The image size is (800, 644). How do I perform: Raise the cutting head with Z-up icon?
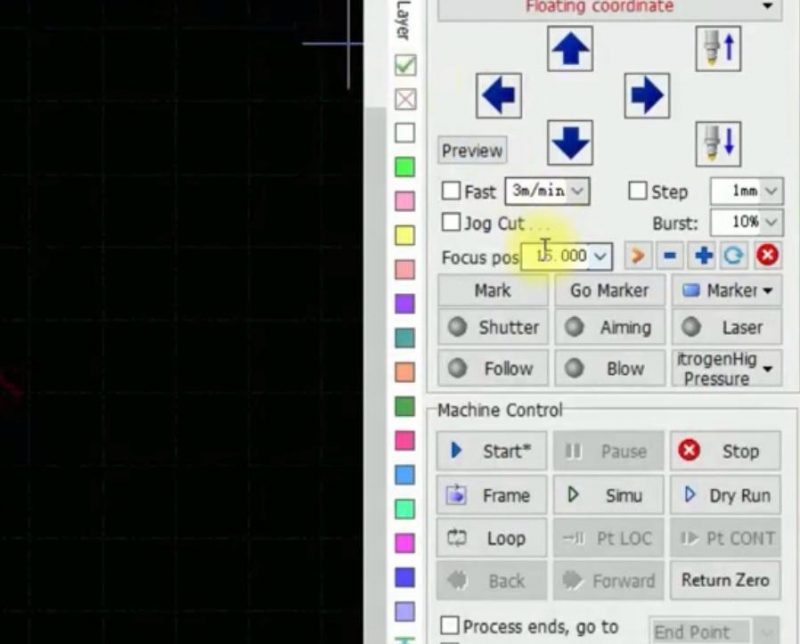pyautogui.click(x=718, y=48)
